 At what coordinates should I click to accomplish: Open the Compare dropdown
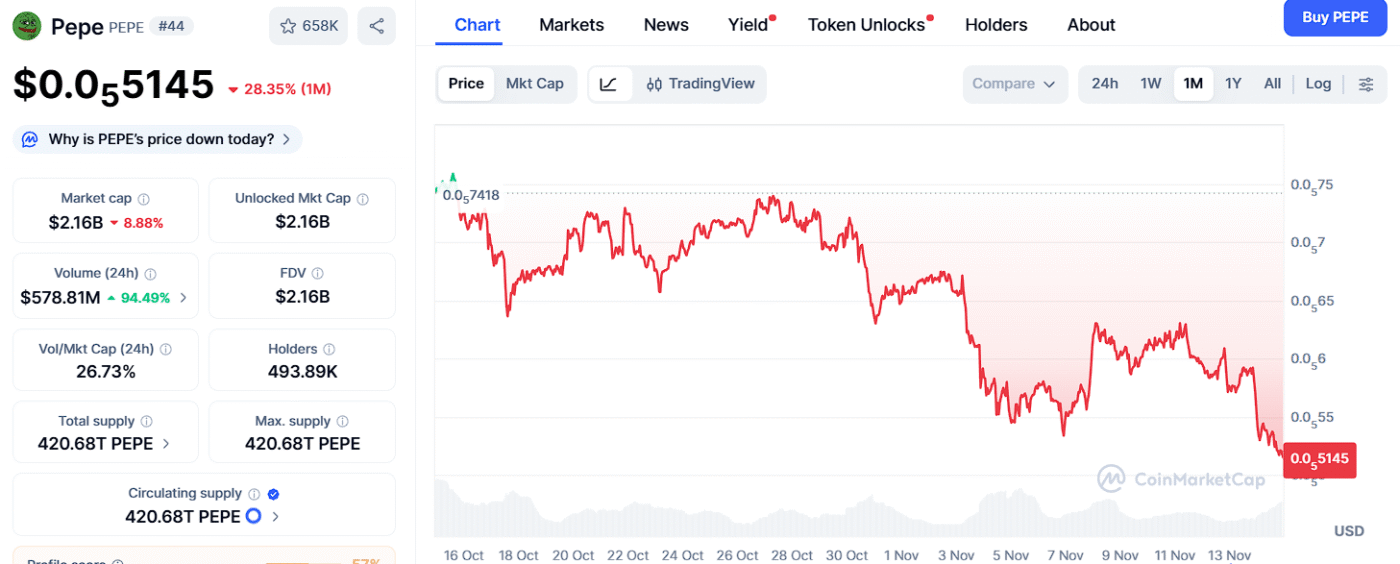point(1014,84)
